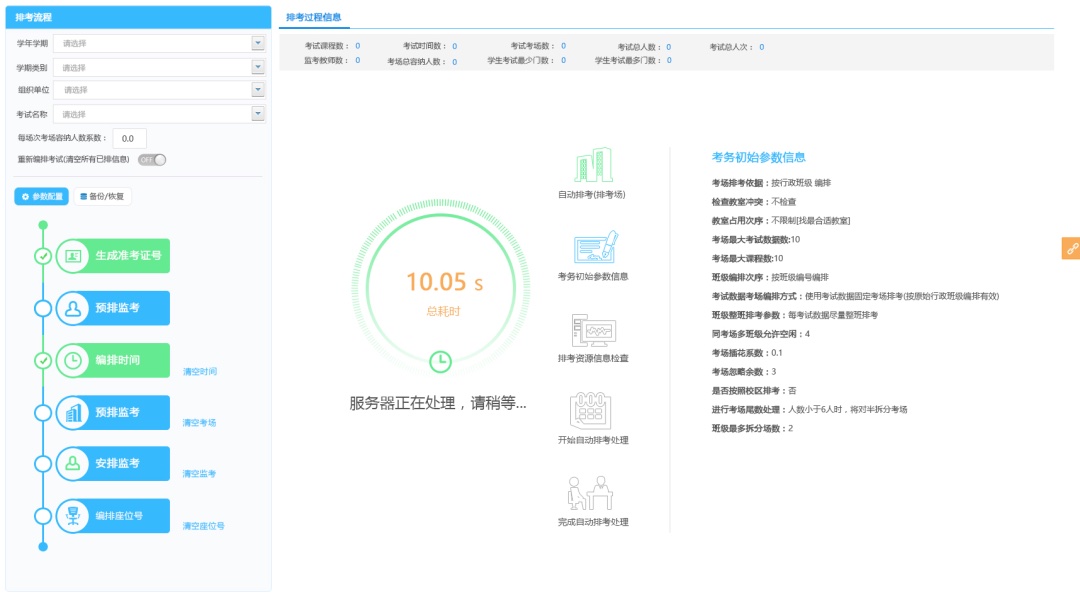Screen dimensions: 1080x610
Task: Expand the 考试名称 dropdown
Action: tap(258, 114)
